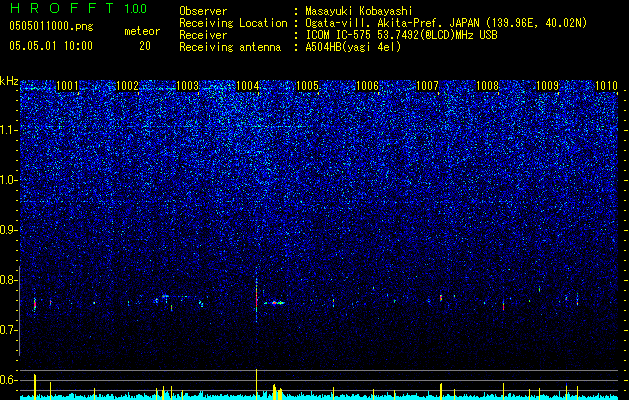
Task: Click the 0.8 frequency axis label
Action: click(8, 280)
